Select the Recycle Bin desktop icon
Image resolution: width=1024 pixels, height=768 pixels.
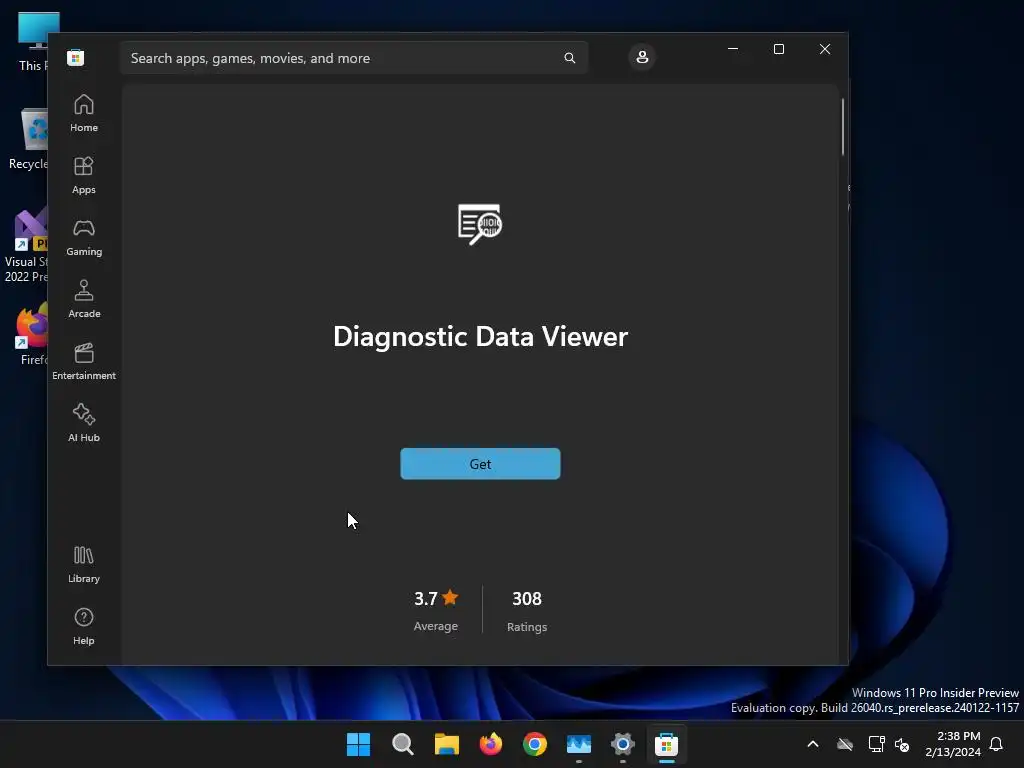(x=28, y=140)
